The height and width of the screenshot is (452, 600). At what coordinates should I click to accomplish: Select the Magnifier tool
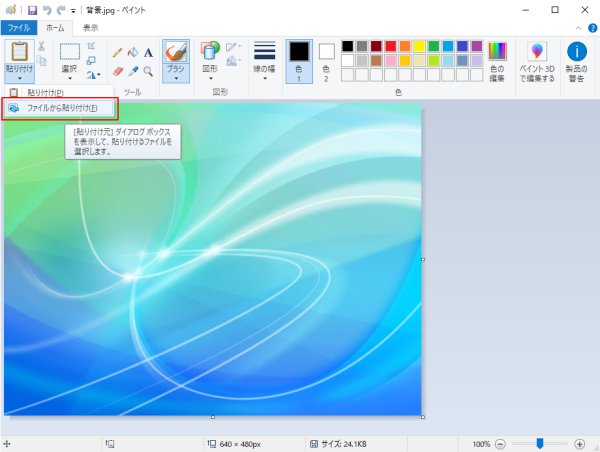pyautogui.click(x=148, y=71)
